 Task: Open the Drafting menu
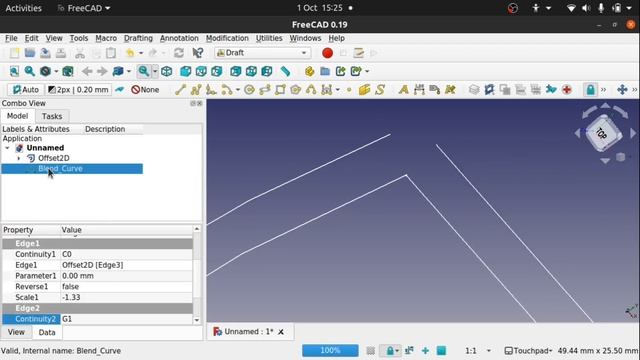(138, 38)
